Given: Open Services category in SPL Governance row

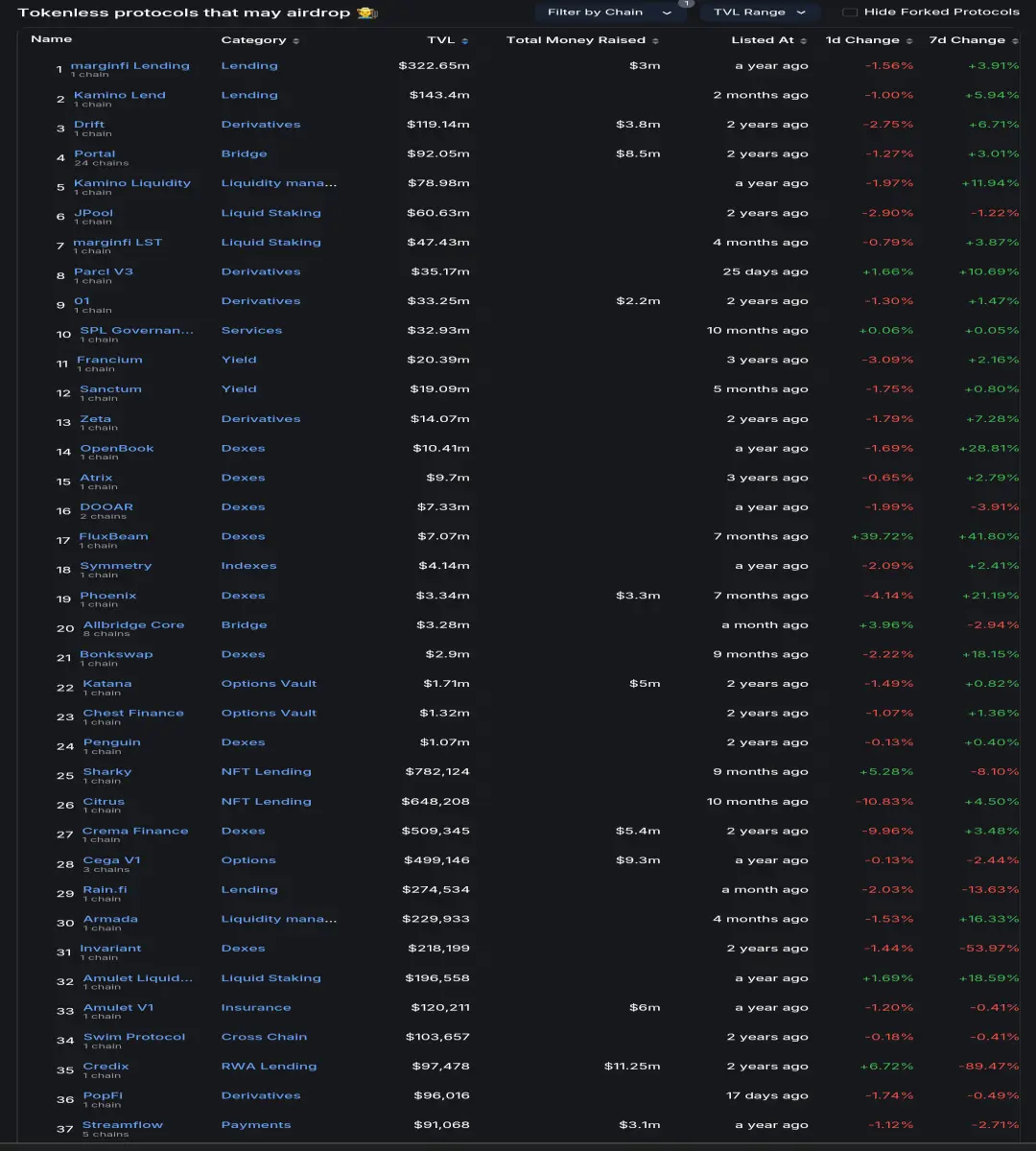Looking at the screenshot, I should tap(251, 330).
